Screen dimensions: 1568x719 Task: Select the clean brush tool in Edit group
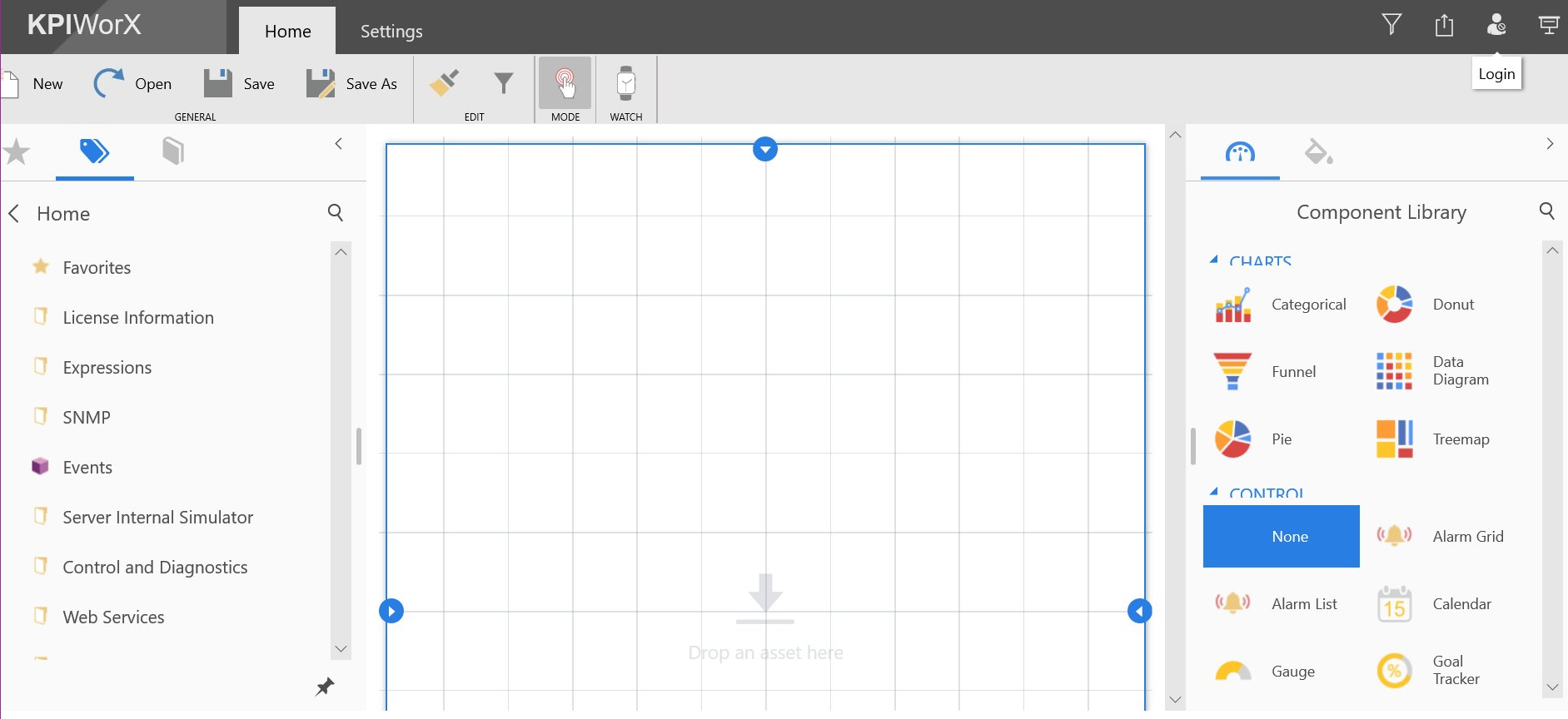tap(444, 83)
